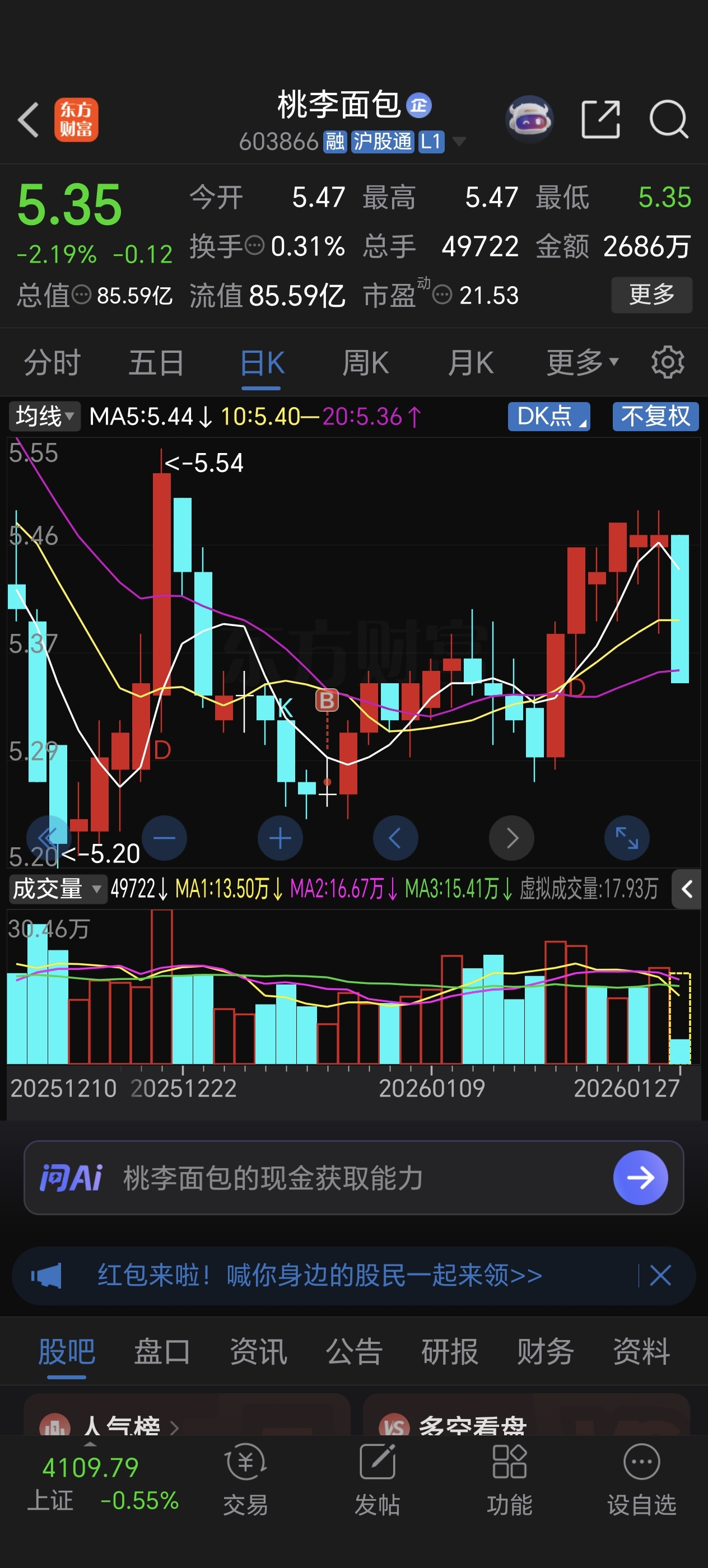Open the 不复权 adjustment selector
708x1568 pixels.
[656, 416]
